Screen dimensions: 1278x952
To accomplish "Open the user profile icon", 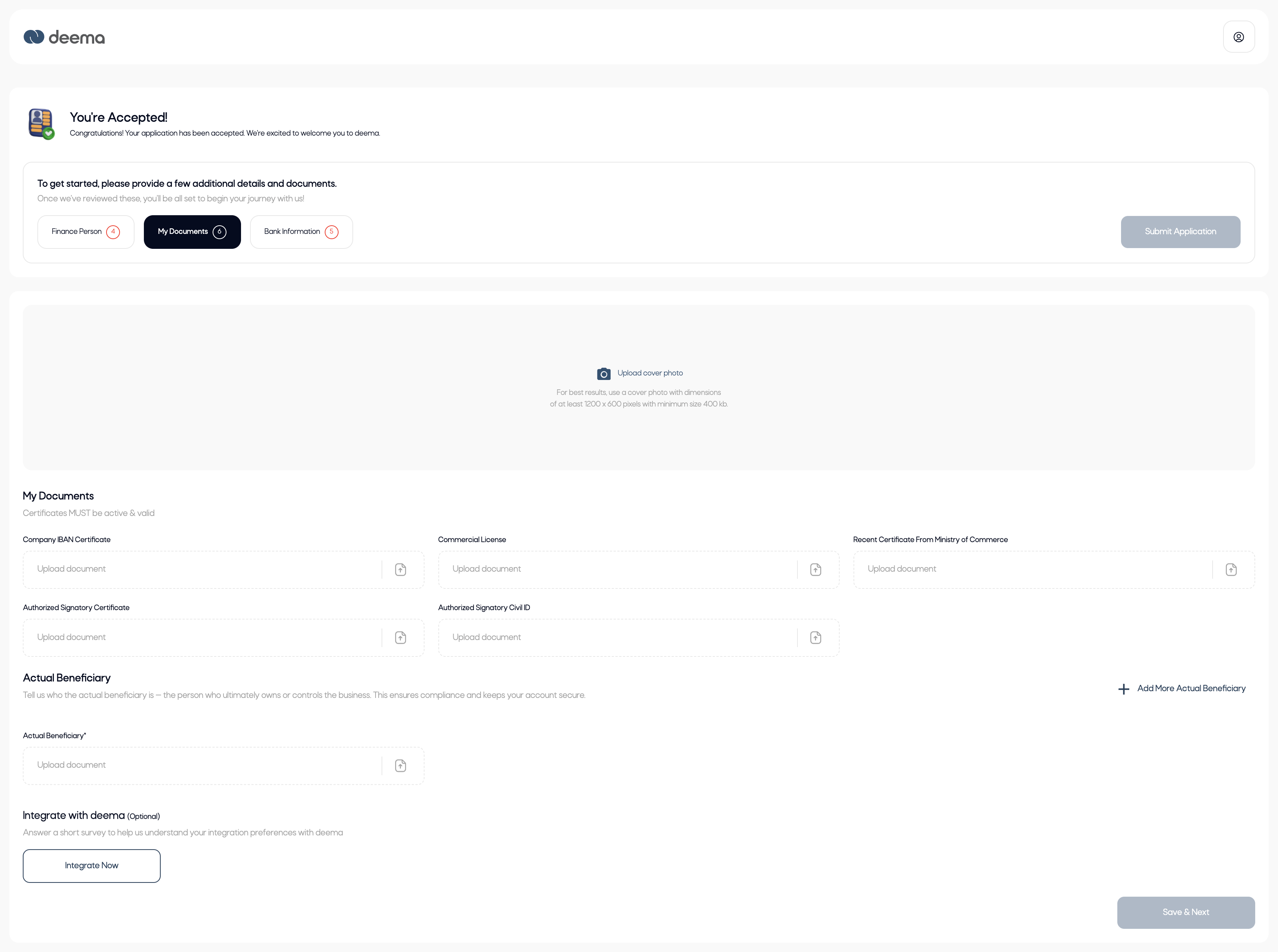I will pyautogui.click(x=1238, y=37).
